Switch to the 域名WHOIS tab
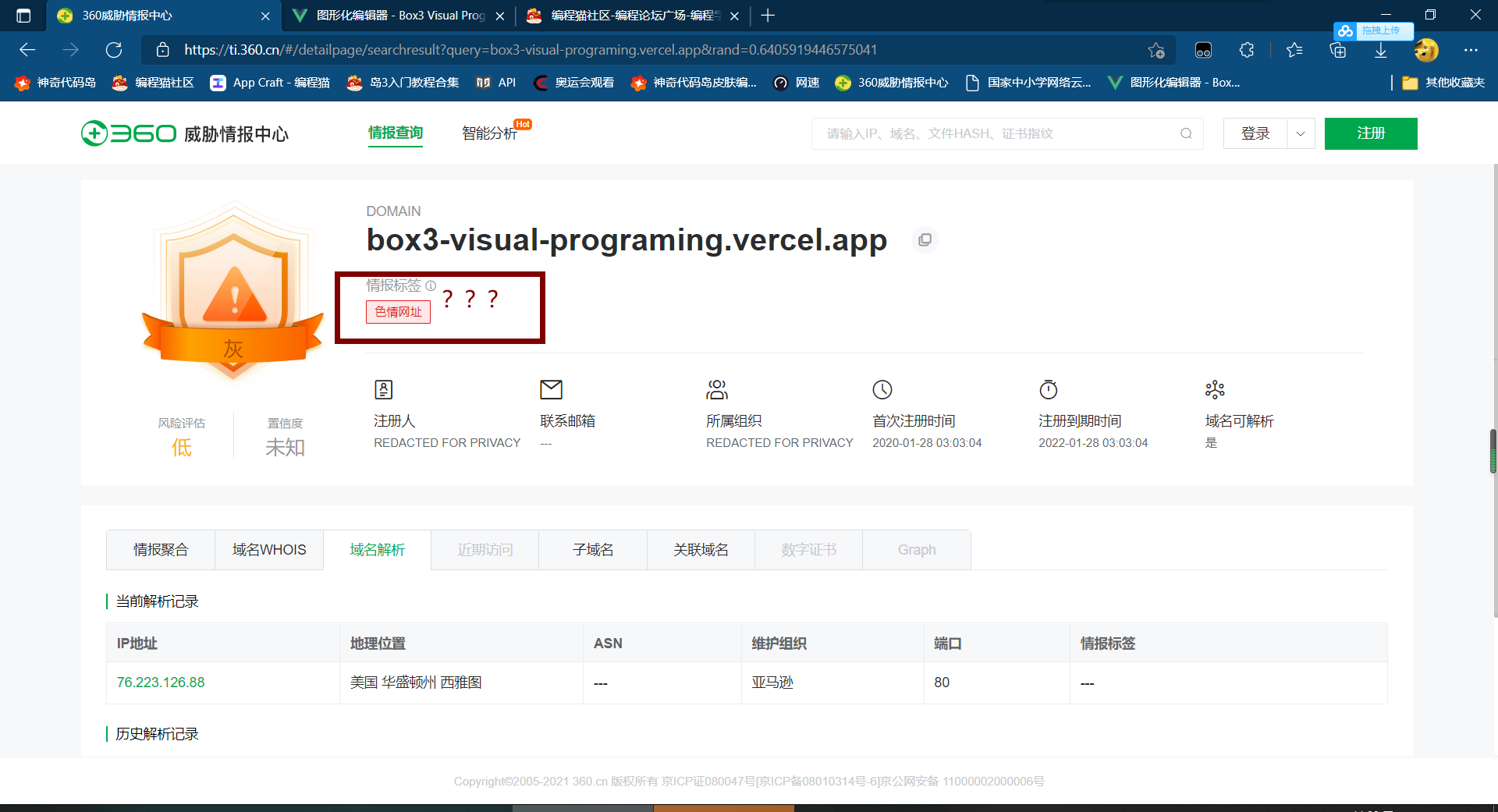The height and width of the screenshot is (812, 1498). [269, 550]
